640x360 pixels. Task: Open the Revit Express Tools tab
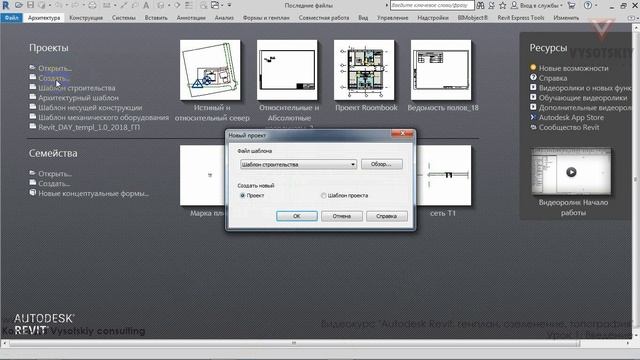(521, 18)
